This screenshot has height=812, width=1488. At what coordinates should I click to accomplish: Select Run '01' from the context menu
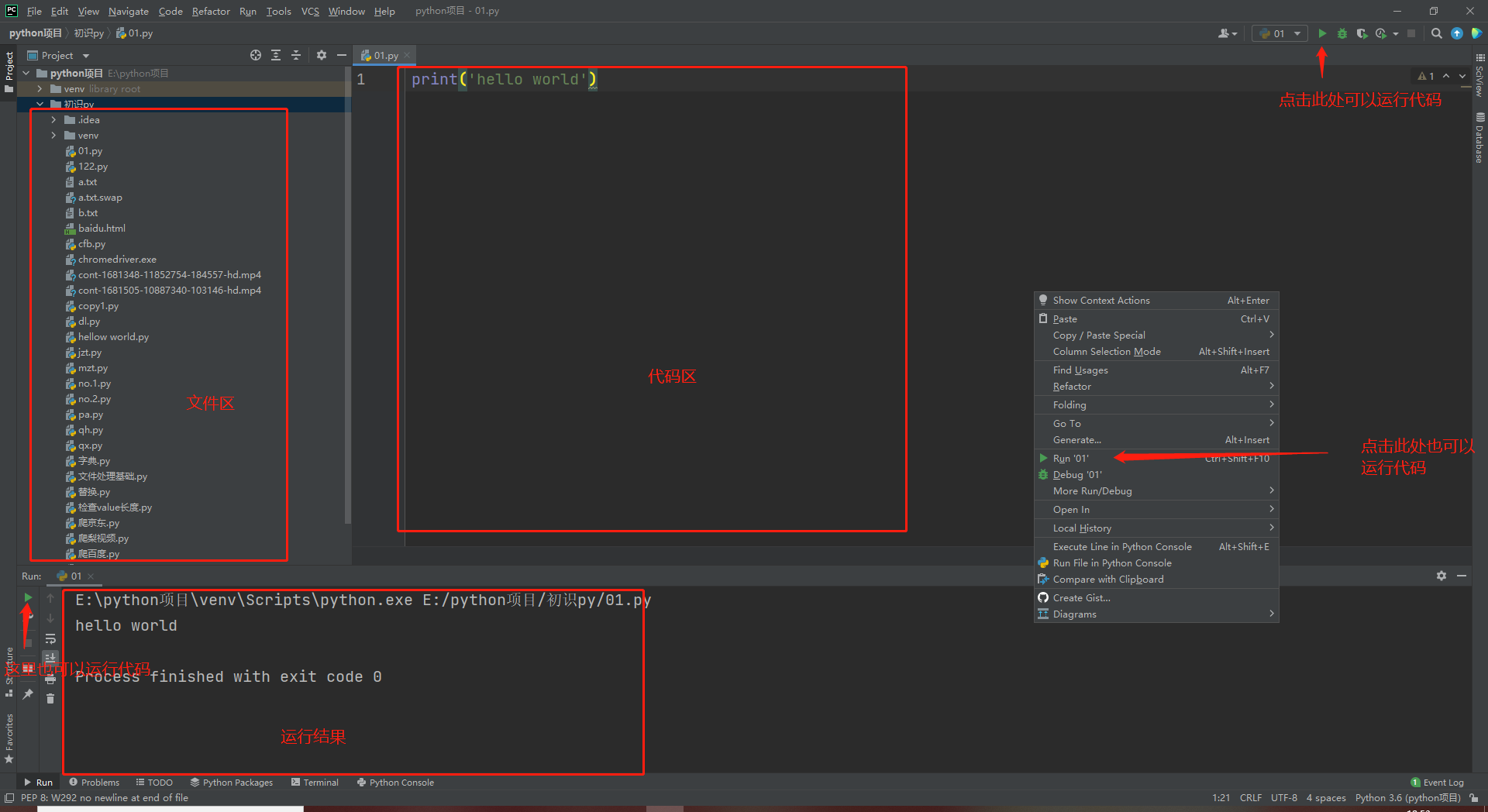click(x=1070, y=459)
